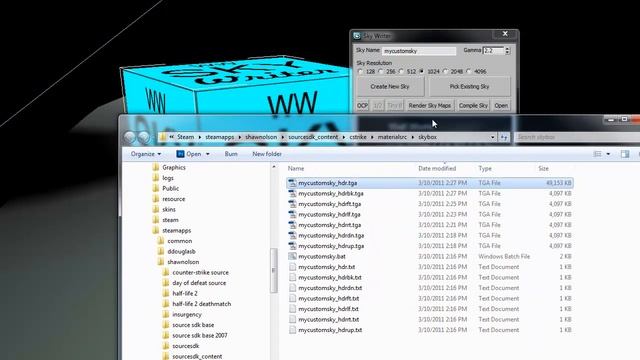Click the insurgency folder icon
Viewport: 640px width, 360px height.
(166, 314)
